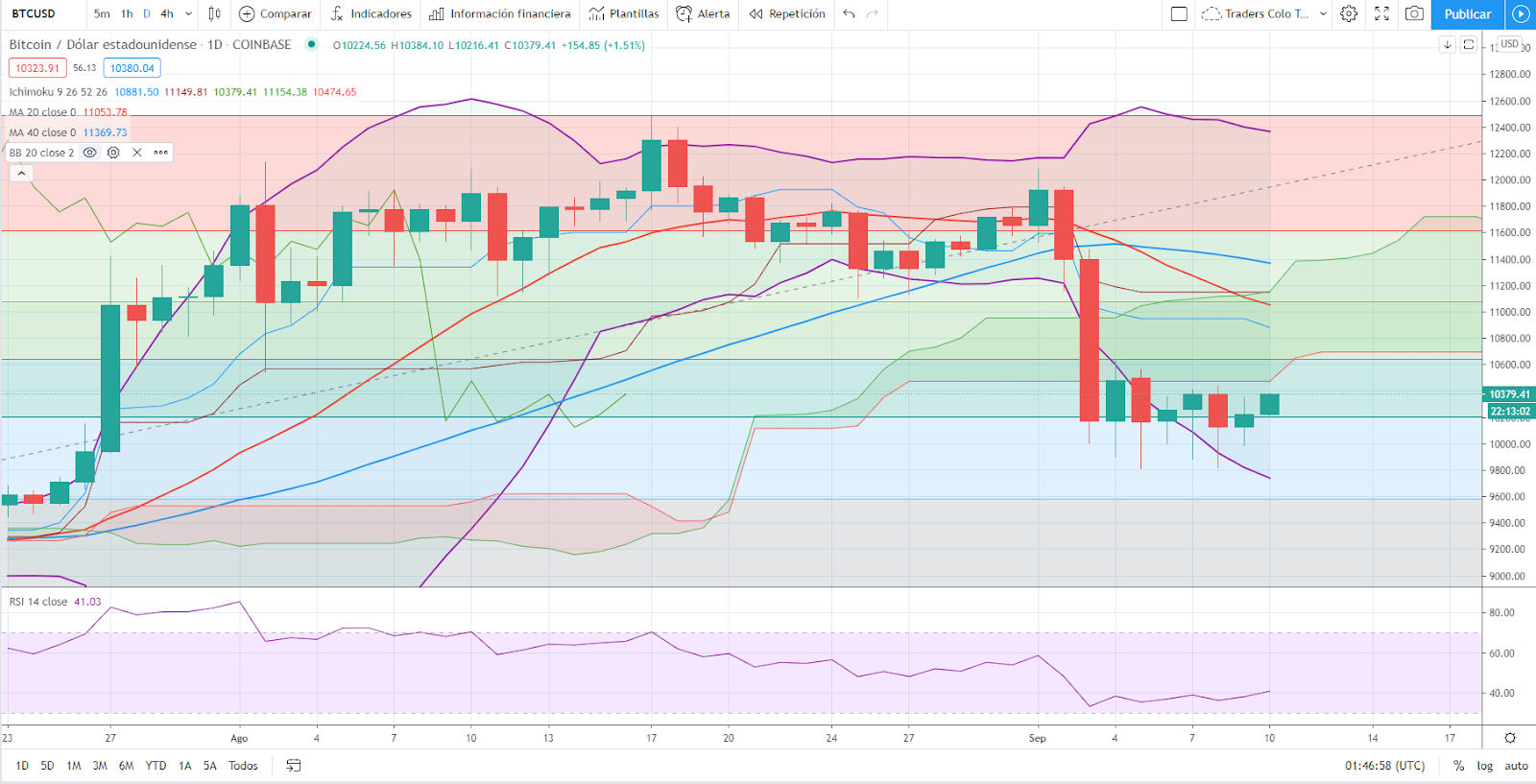Set date range to Todos
Image resolution: width=1536 pixels, height=784 pixels.
coord(243,765)
